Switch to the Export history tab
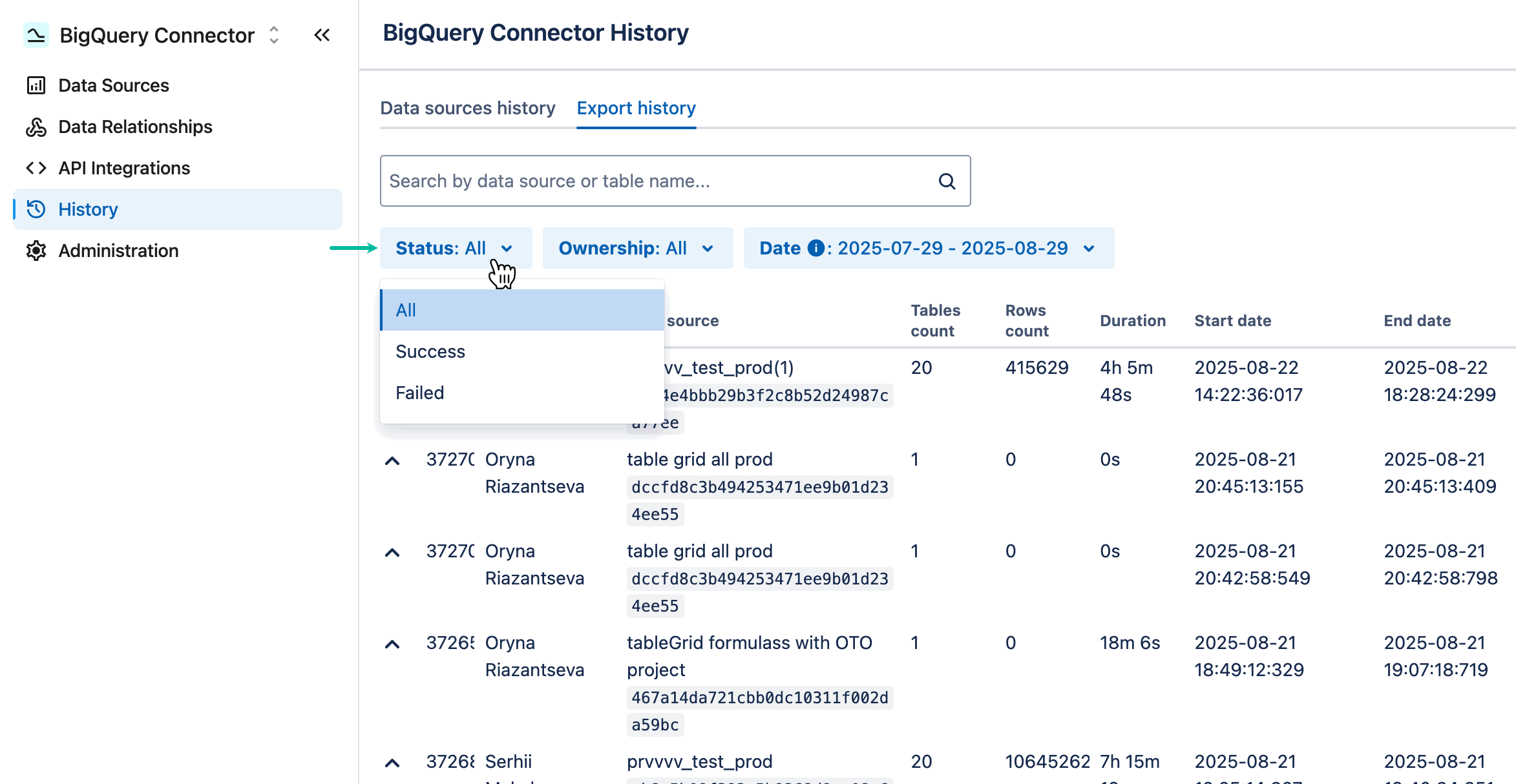1516x784 pixels. (x=637, y=108)
